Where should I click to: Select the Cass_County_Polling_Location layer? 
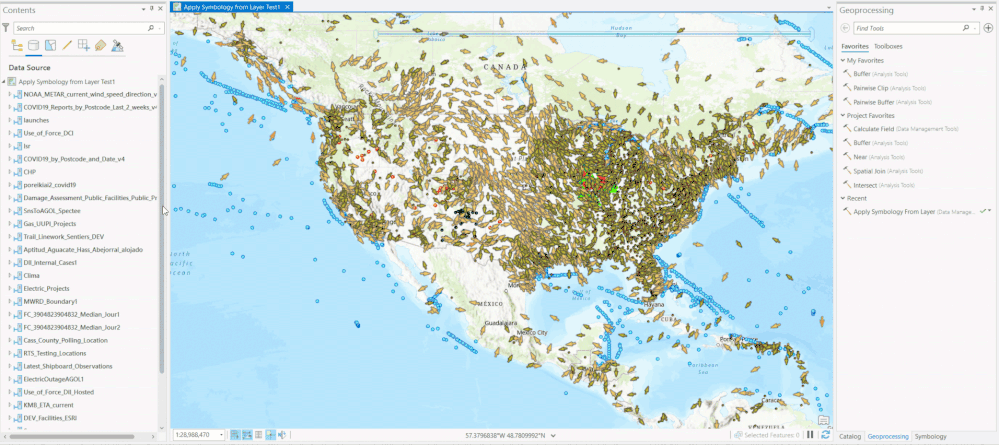[x=66, y=340]
